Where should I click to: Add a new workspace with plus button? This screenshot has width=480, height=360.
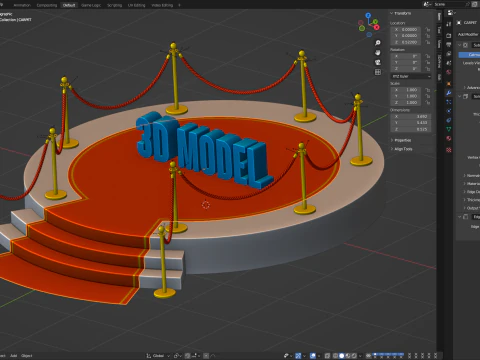pos(179,5)
